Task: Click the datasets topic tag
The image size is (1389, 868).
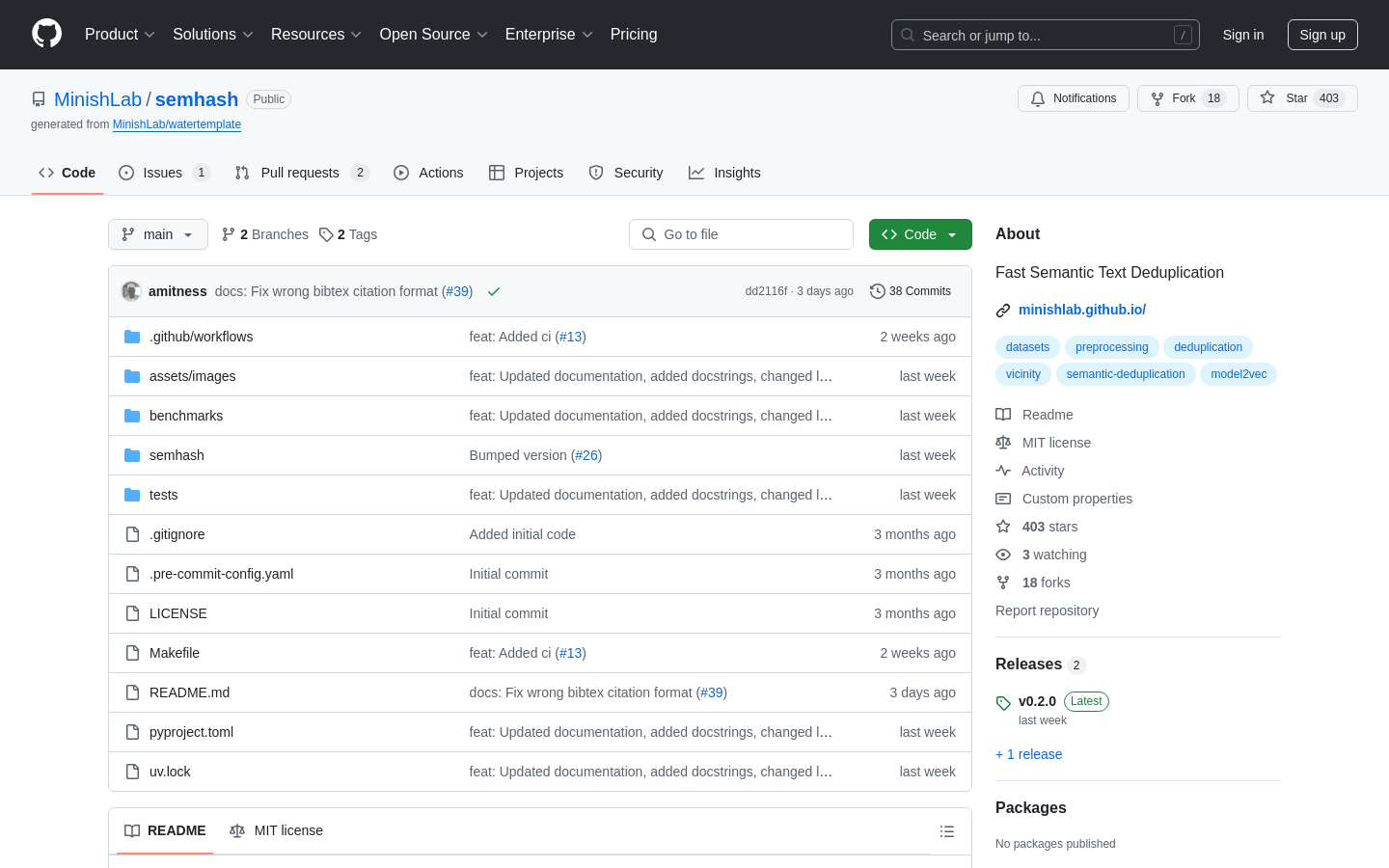Action: click(x=1027, y=347)
